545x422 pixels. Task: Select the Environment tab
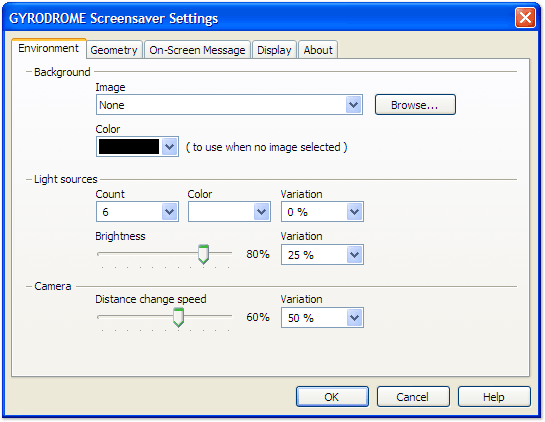point(49,48)
